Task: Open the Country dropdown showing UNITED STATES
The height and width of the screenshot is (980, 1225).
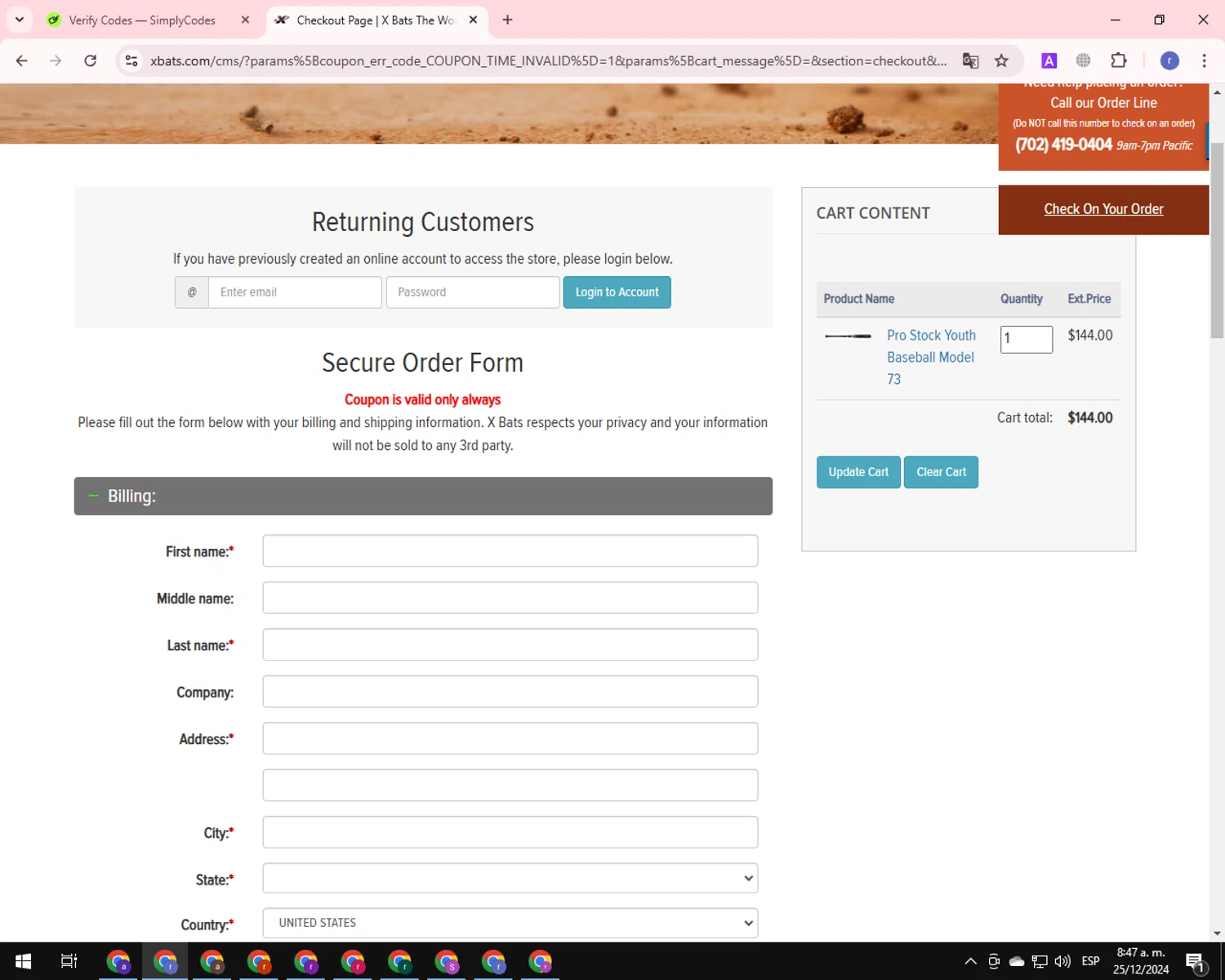Action: [x=510, y=923]
